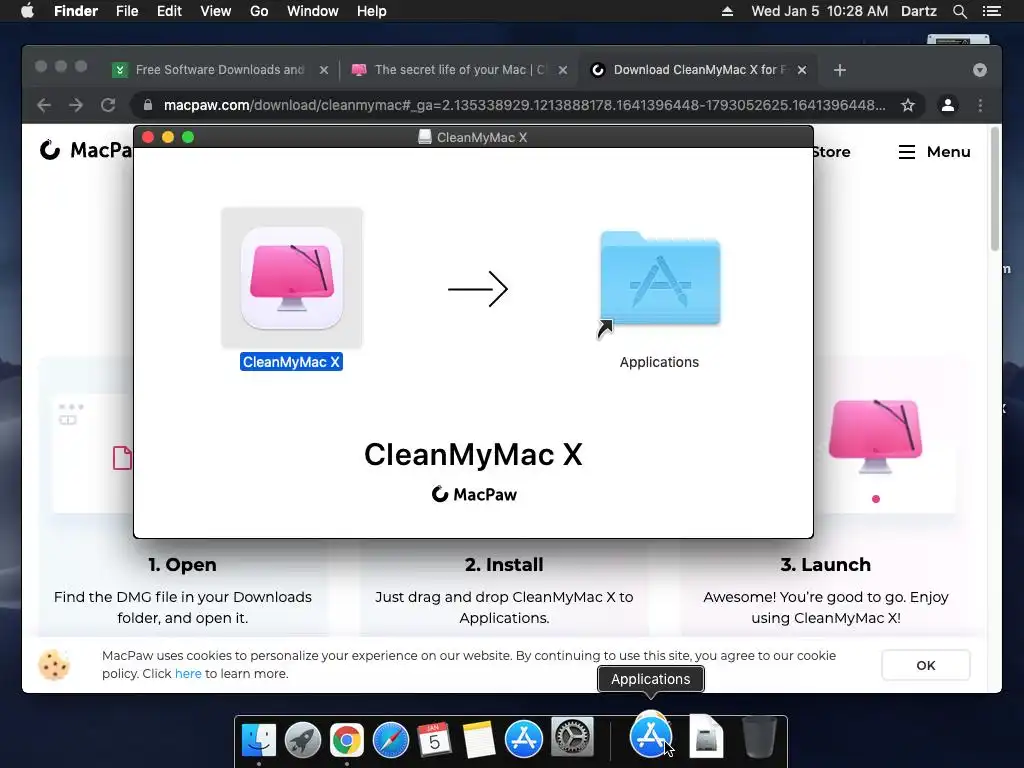This screenshot has height=768, width=1024.
Task: Click the Applications folder in Dock
Action: pyautogui.click(x=650, y=735)
